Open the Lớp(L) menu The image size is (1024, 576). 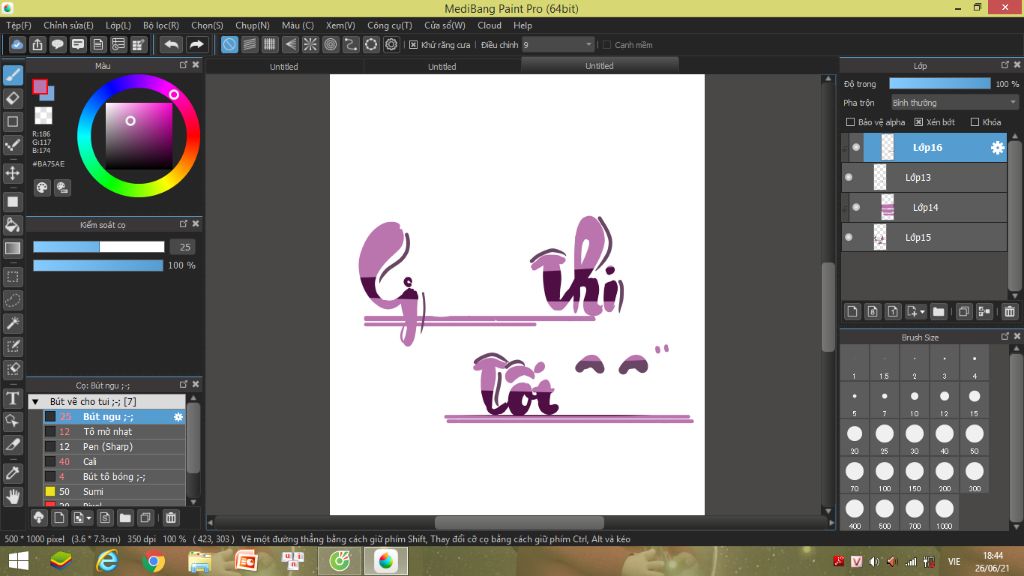point(118,25)
